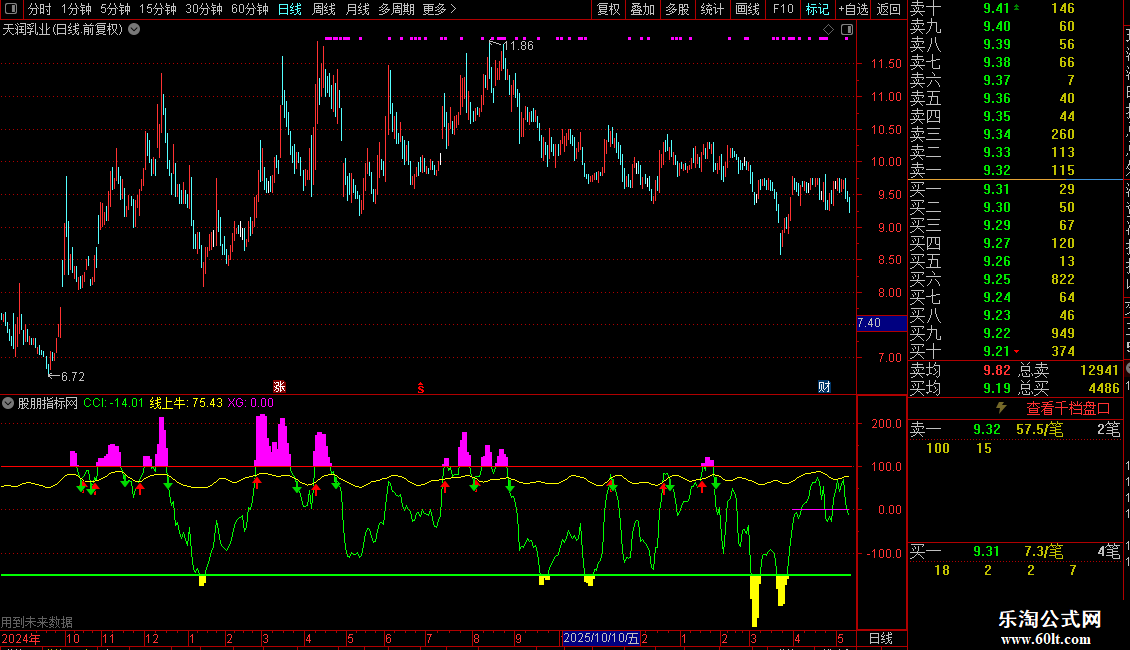Switch to 60分钟 chart period
Image resolution: width=1130 pixels, height=650 pixels.
(x=250, y=9)
